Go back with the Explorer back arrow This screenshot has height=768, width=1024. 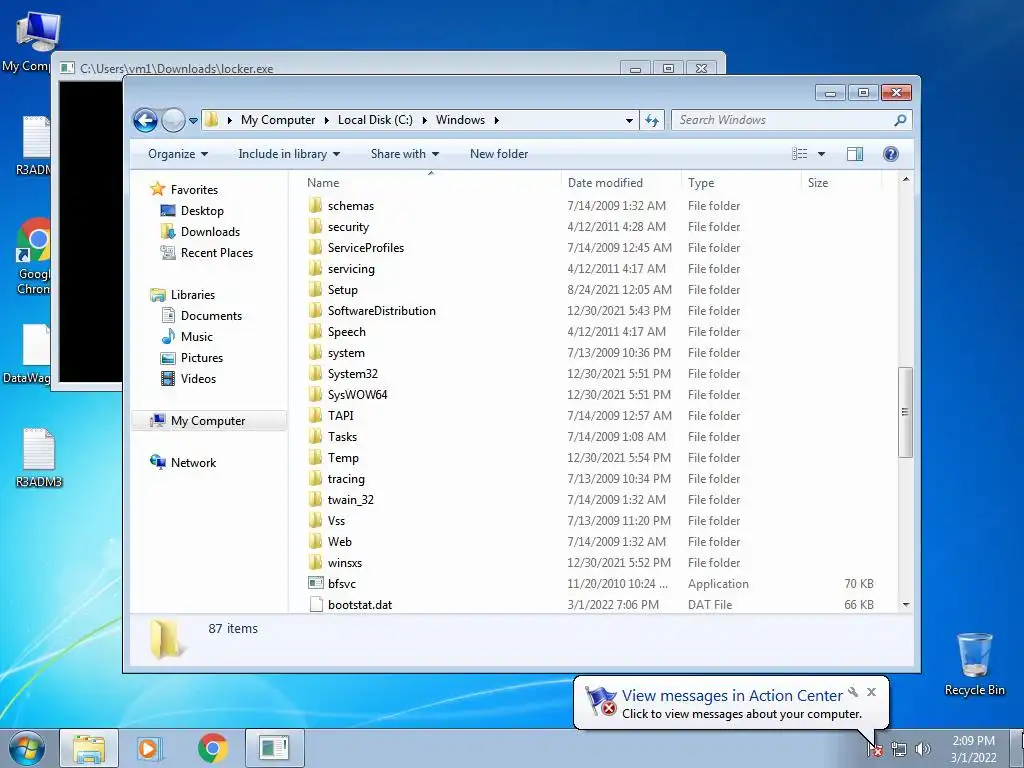pyautogui.click(x=145, y=120)
